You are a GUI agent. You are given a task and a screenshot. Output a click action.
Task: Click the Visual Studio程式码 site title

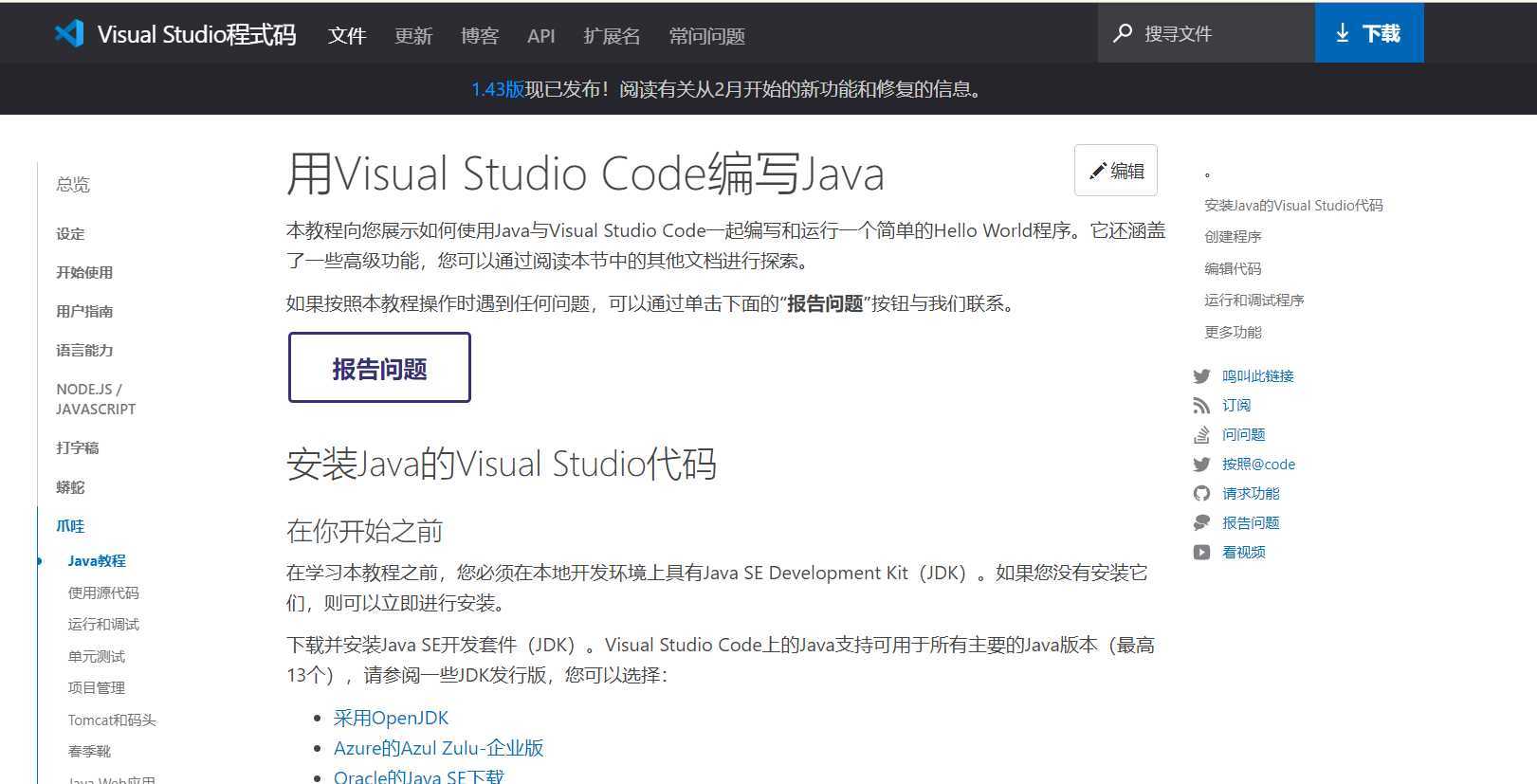click(197, 35)
